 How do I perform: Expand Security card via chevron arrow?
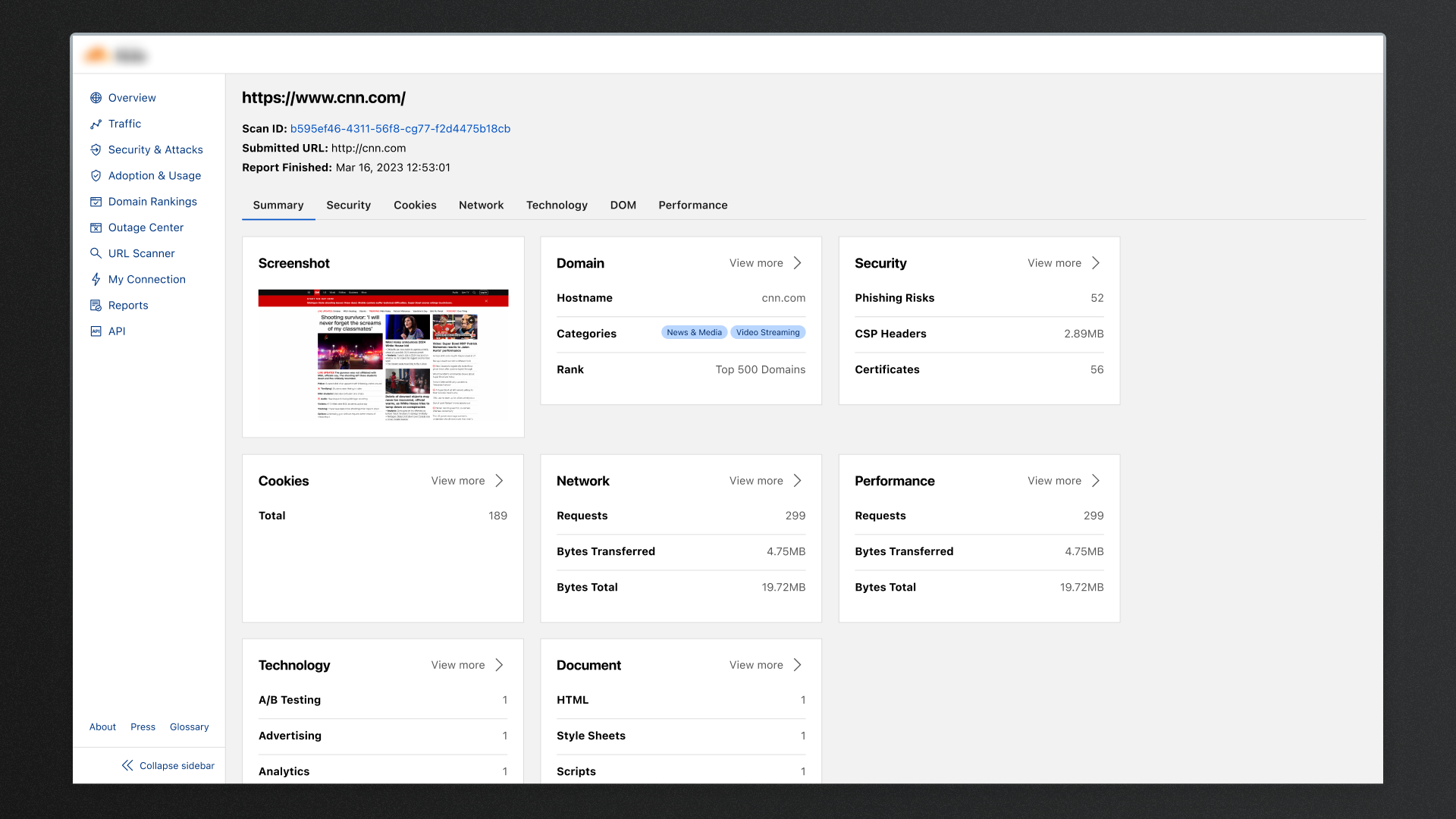[1095, 263]
